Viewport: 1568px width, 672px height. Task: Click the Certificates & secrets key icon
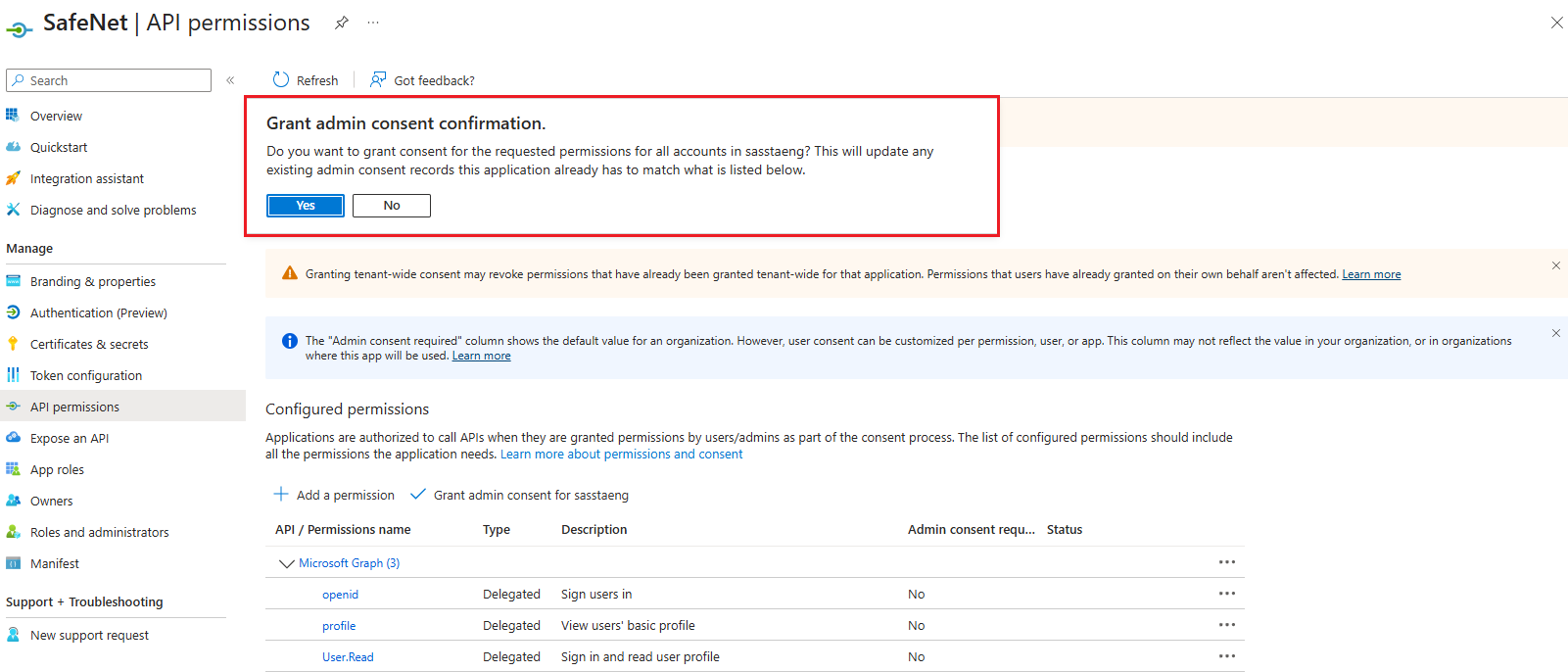pyautogui.click(x=13, y=344)
